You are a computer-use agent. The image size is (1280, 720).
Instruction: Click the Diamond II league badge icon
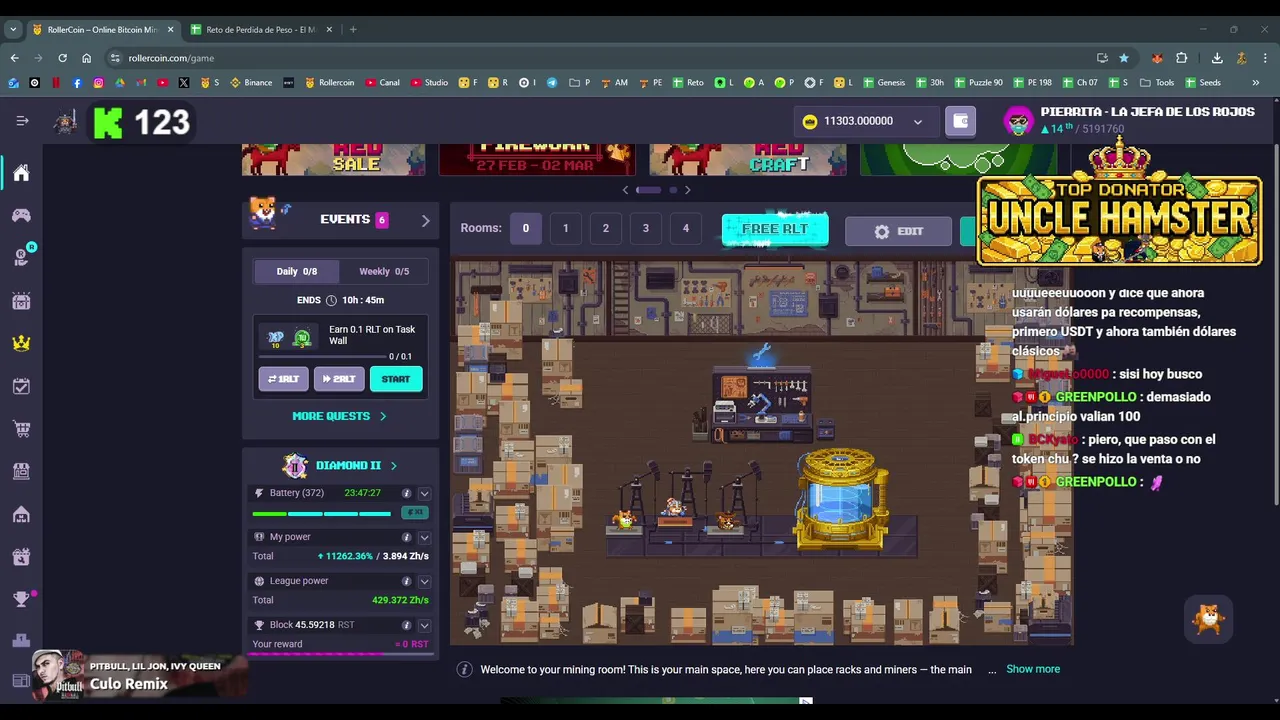pos(295,466)
